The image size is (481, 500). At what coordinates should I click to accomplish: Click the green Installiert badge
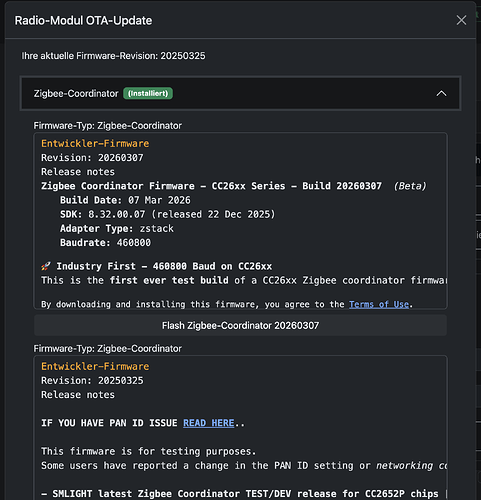(x=148, y=94)
